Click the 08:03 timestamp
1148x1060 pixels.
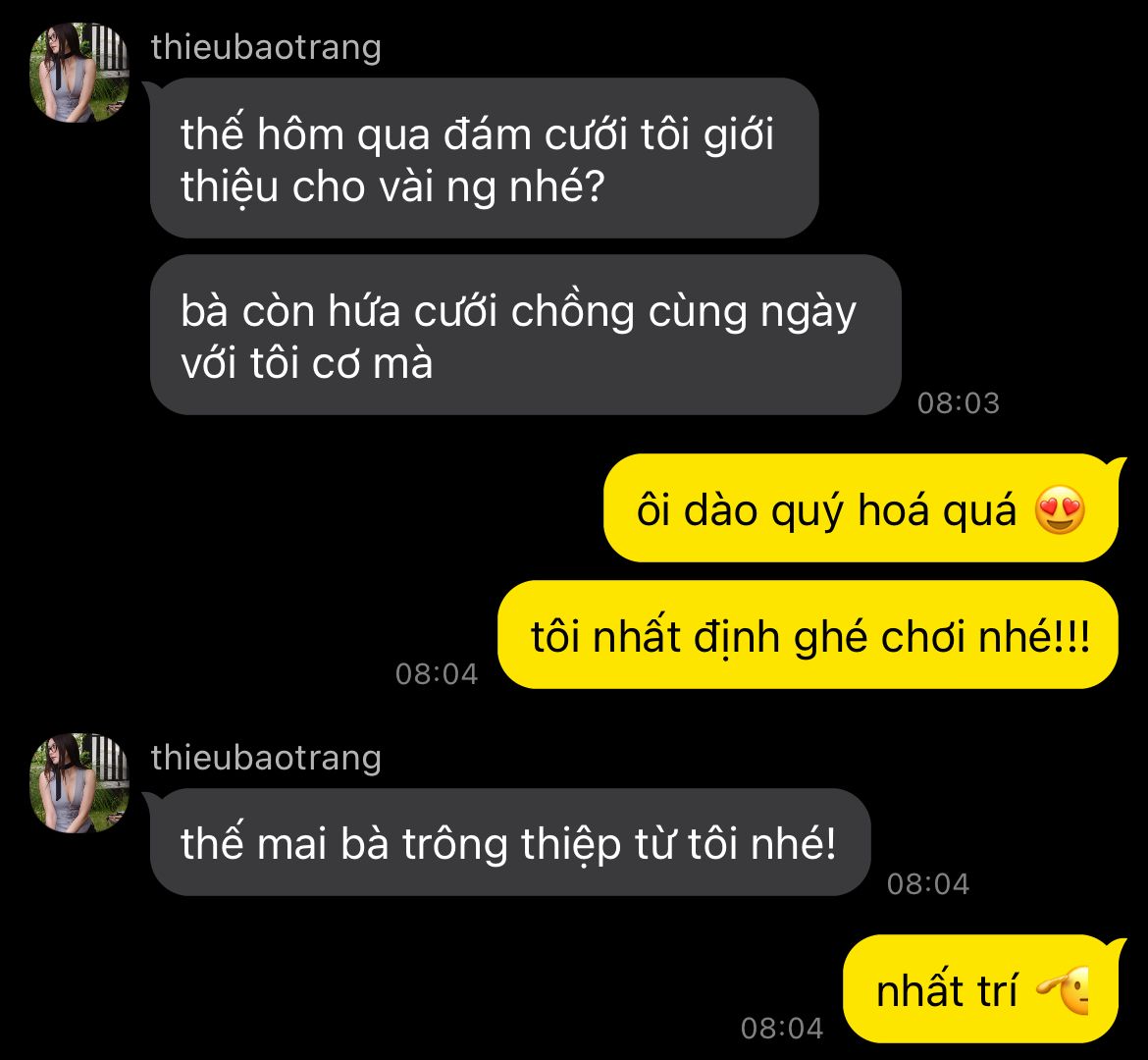959,403
